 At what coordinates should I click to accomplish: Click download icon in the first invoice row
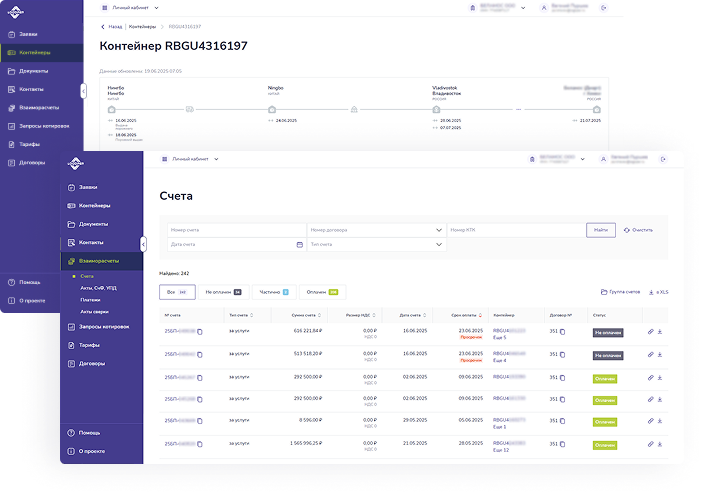click(x=660, y=331)
